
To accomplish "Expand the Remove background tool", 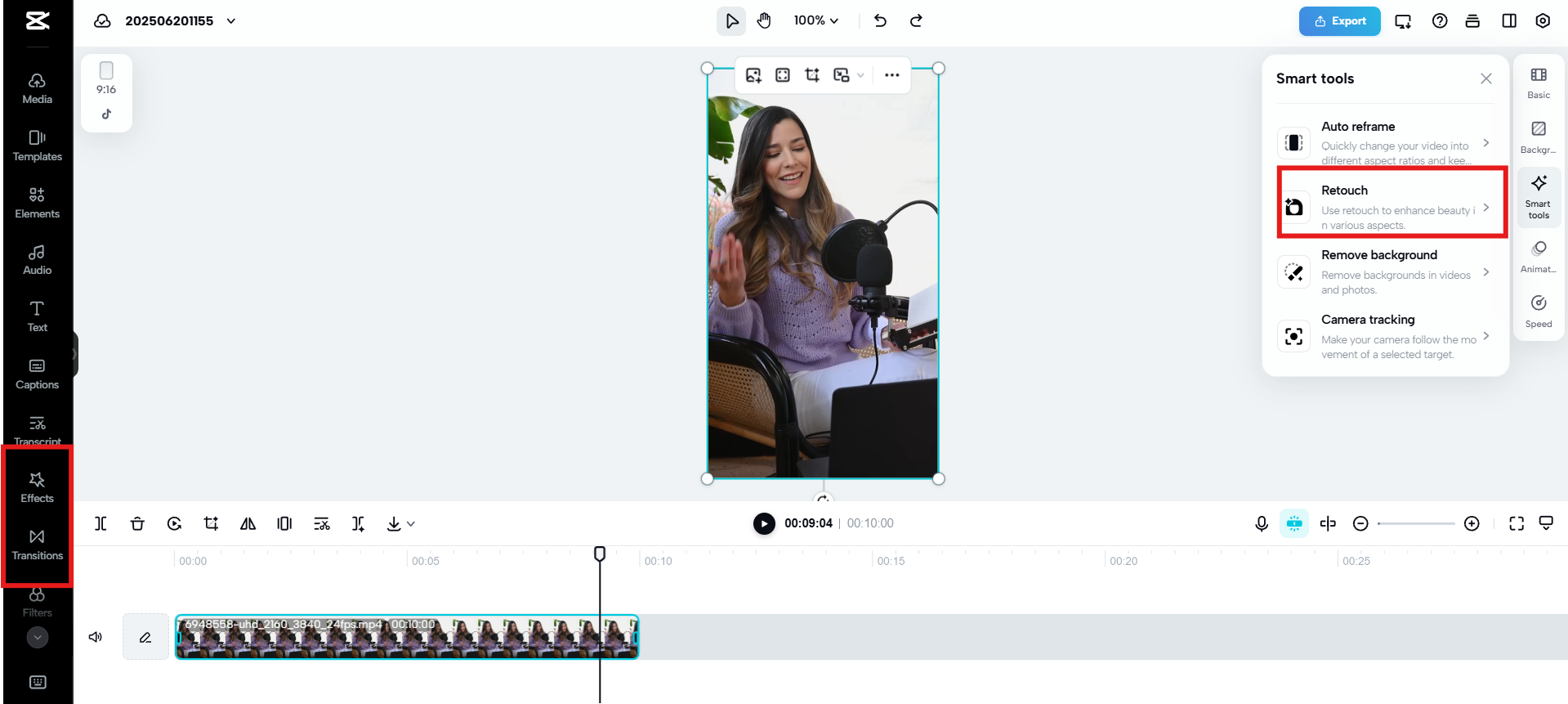I will coord(1386,271).
